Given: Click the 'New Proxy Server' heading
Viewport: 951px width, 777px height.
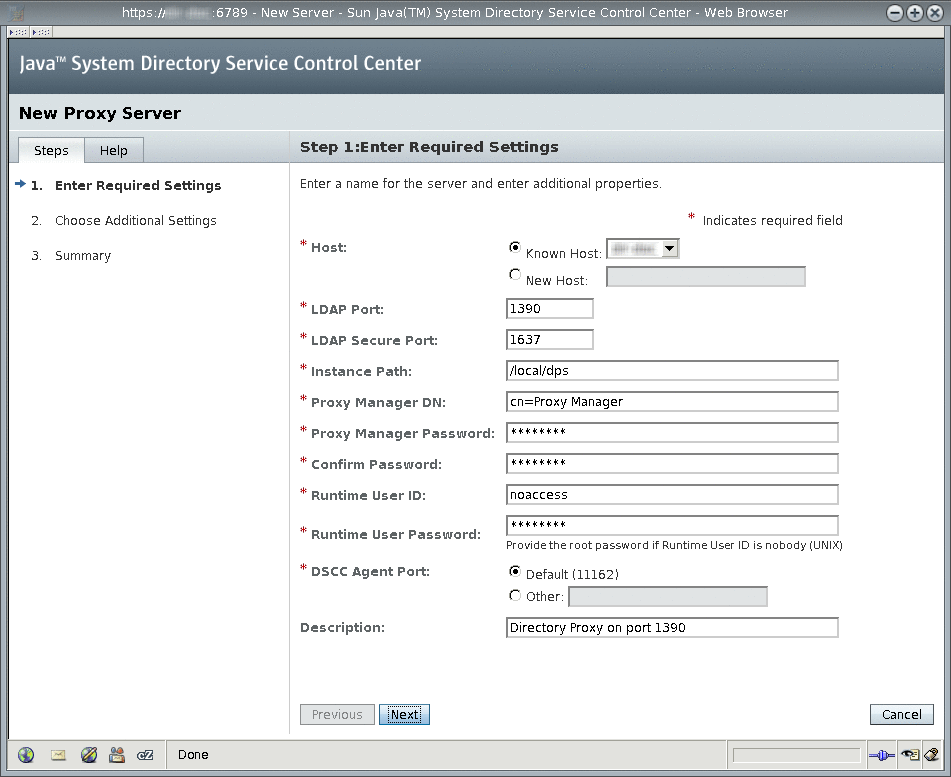Looking at the screenshot, I should tap(100, 113).
